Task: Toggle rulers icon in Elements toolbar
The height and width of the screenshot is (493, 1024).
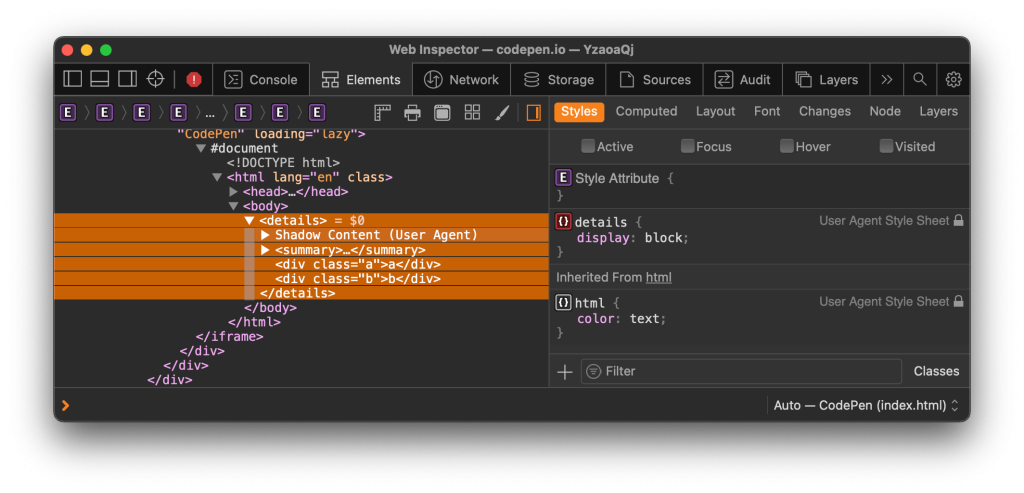Action: point(382,112)
